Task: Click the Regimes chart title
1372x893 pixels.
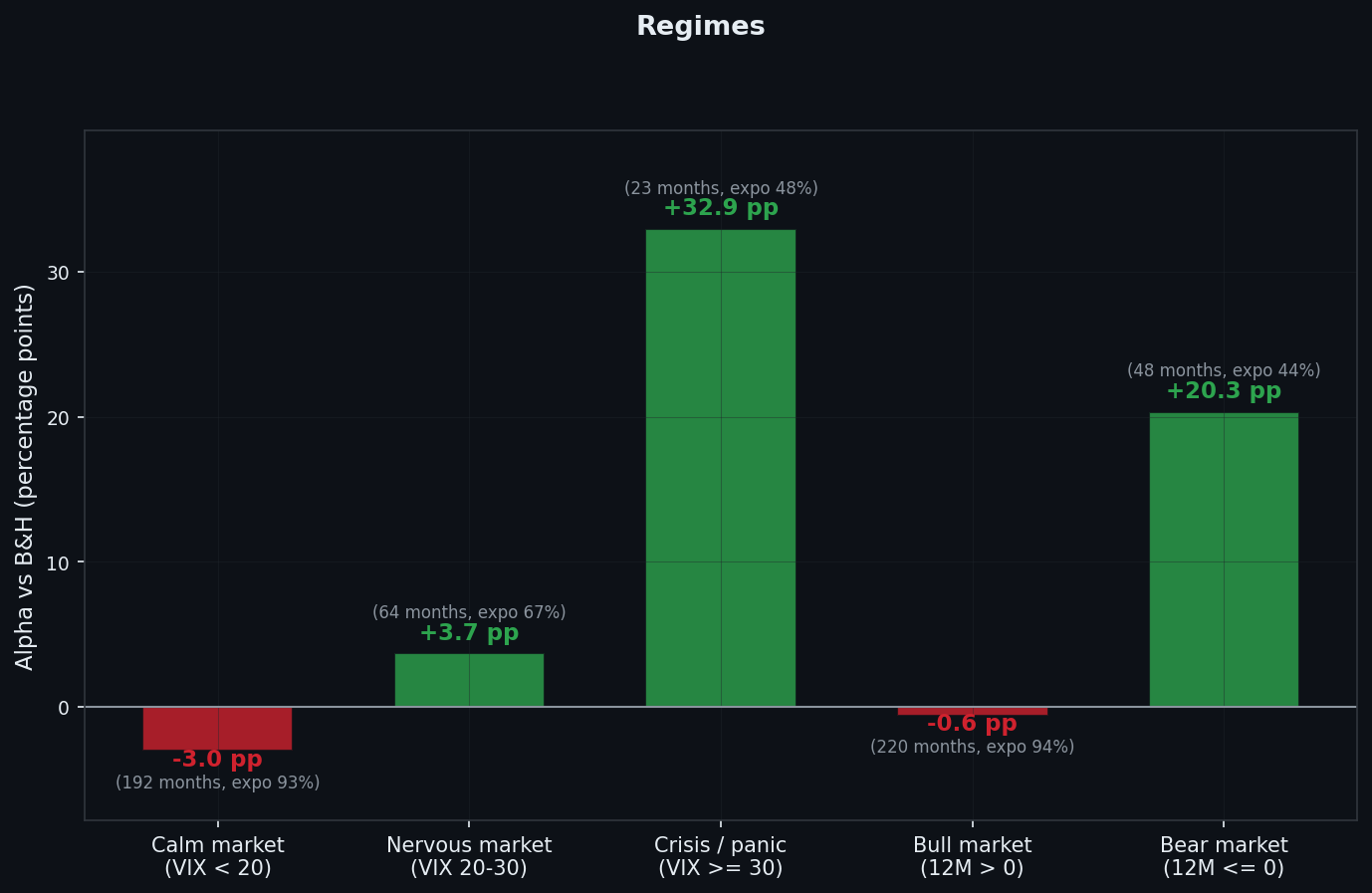Action: coord(700,27)
